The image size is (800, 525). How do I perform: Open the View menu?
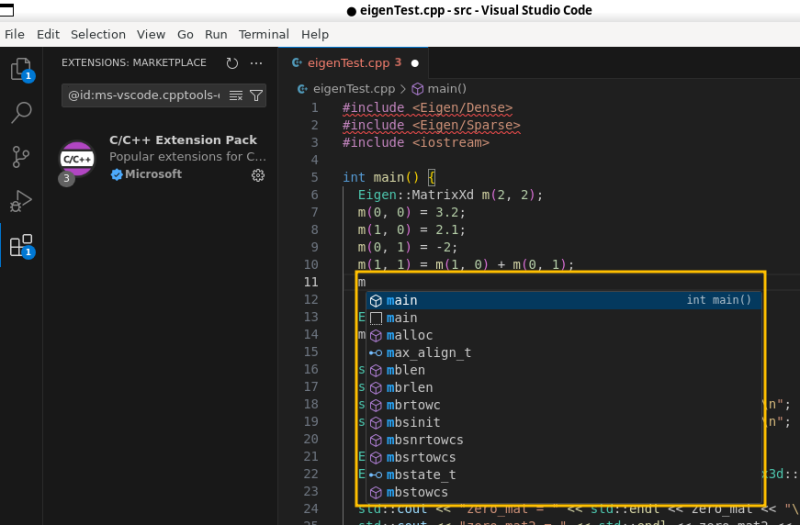pyautogui.click(x=151, y=35)
